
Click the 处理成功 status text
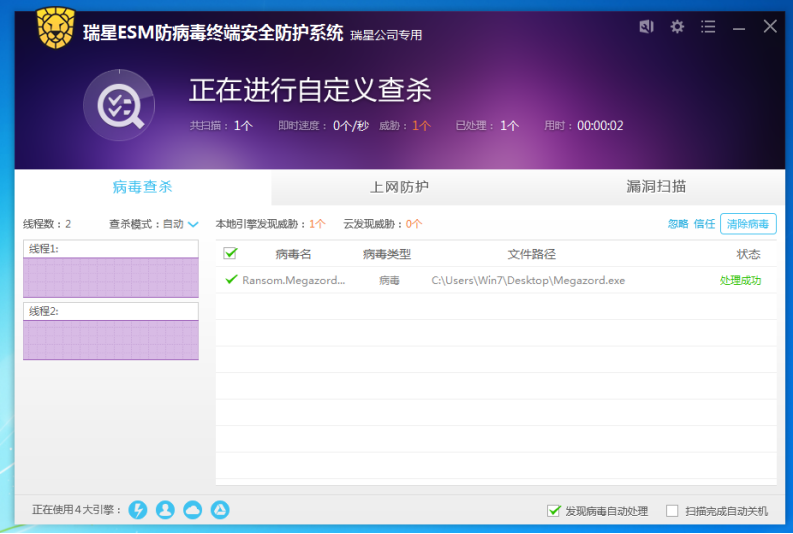[x=740, y=280]
